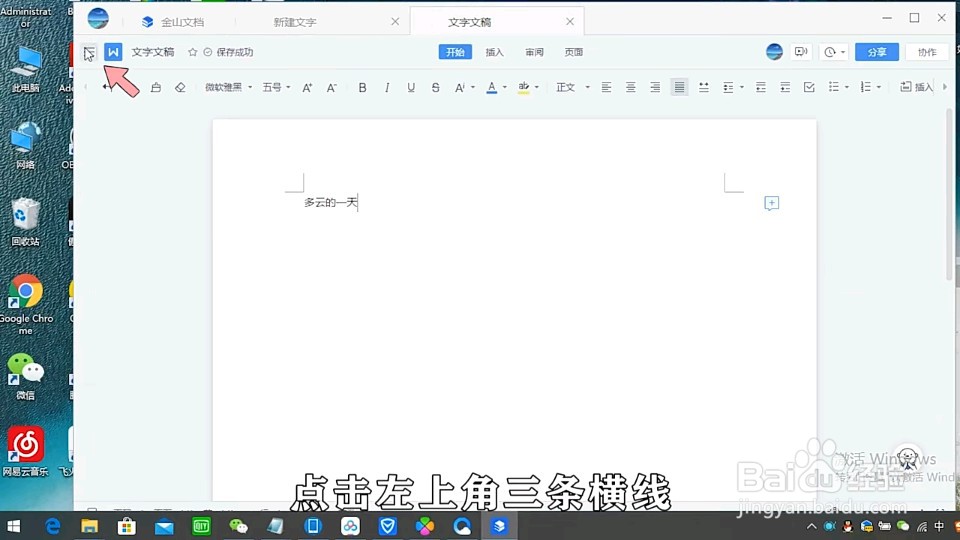Select the 页面 ribbon tab
This screenshot has width=960, height=540.
point(574,52)
